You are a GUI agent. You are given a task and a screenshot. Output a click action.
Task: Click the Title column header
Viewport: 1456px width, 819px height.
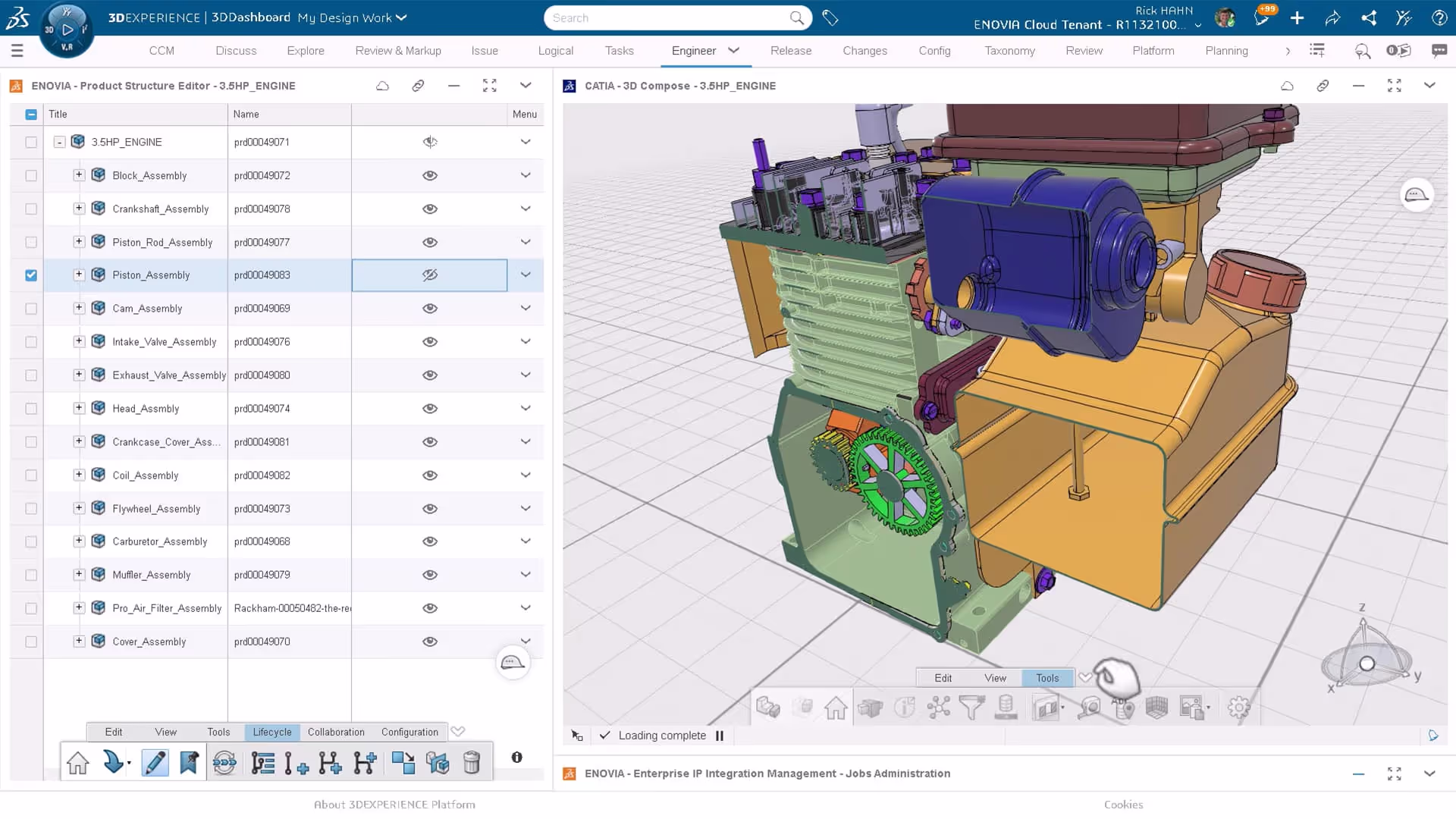coord(135,115)
